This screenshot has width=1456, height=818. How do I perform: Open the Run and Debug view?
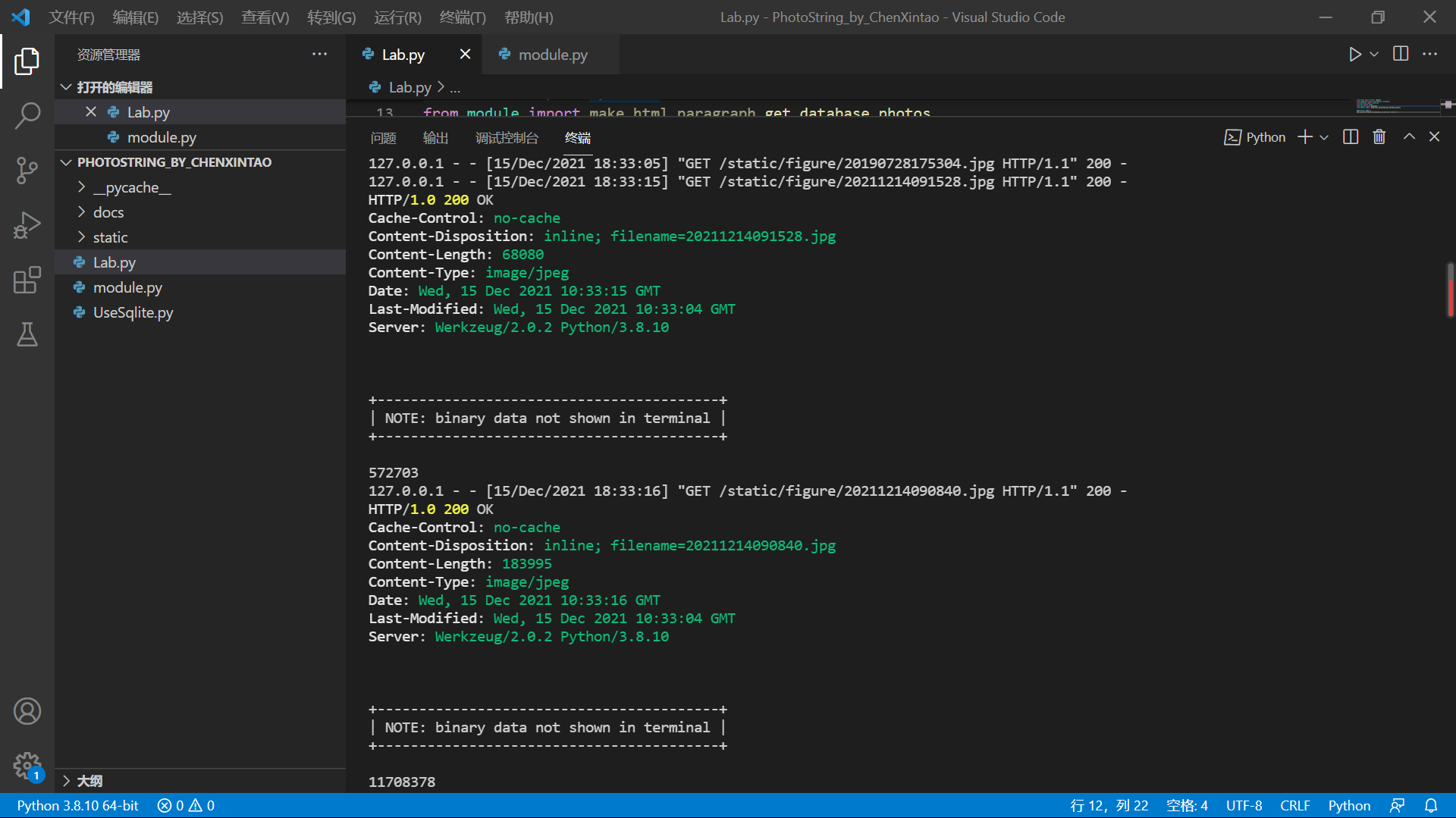pyautogui.click(x=27, y=225)
